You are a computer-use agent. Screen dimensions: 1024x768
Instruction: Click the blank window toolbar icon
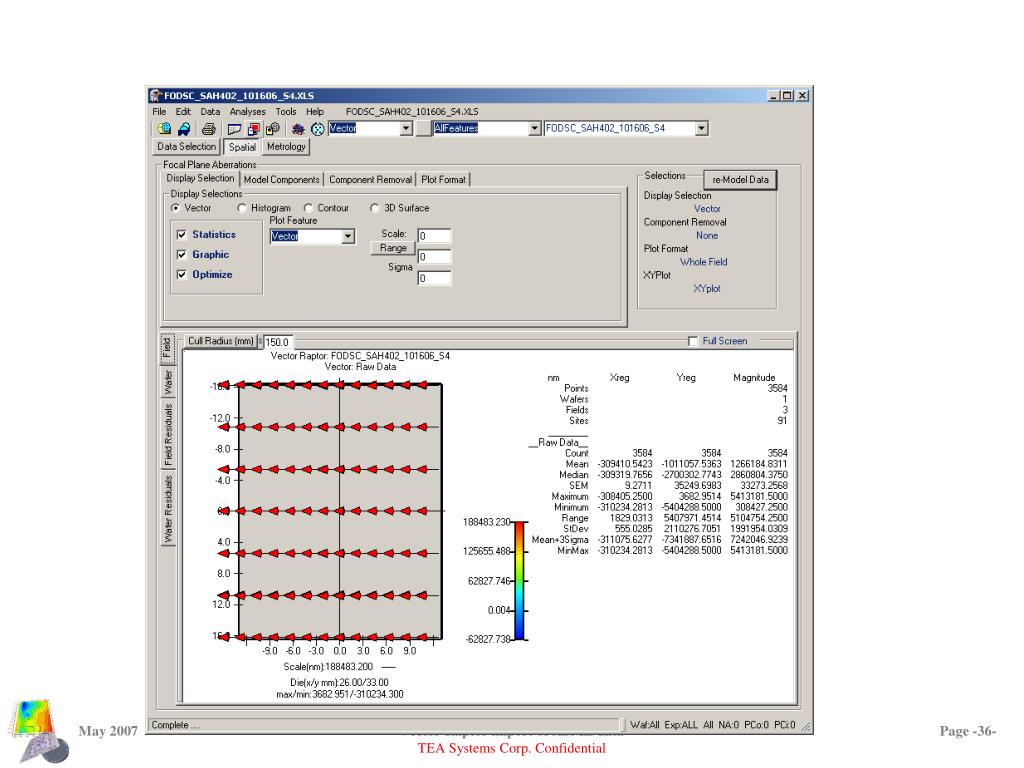point(234,129)
